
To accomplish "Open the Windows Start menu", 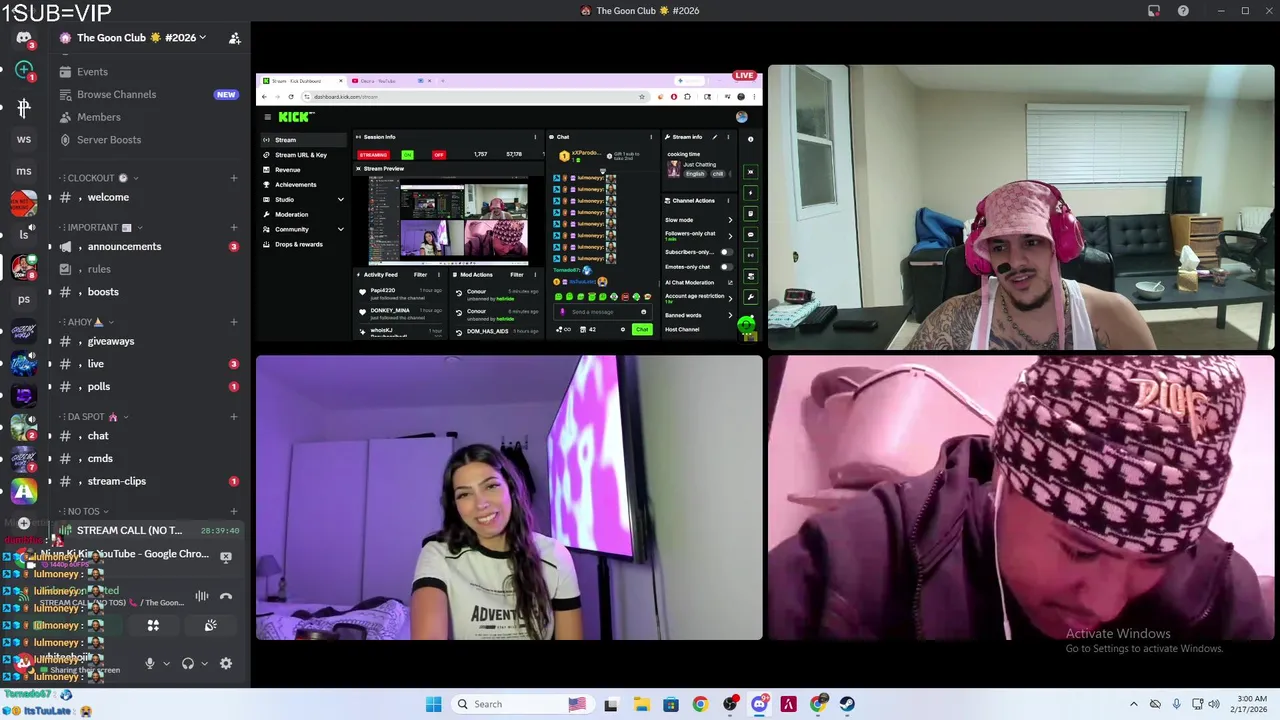I will (433, 704).
